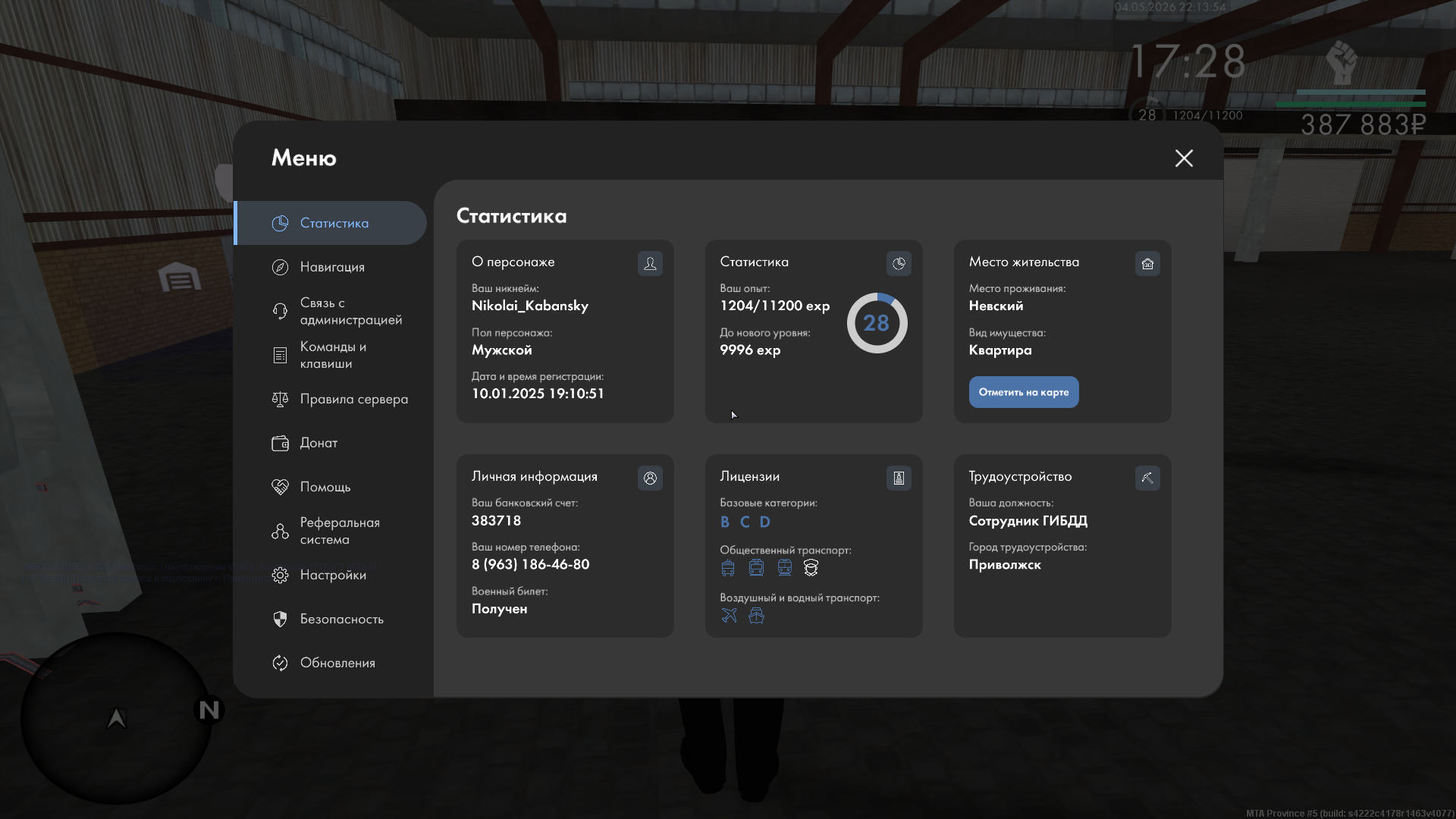Click the house icon in Место жительства card
1456x819 pixels.
(x=1147, y=263)
